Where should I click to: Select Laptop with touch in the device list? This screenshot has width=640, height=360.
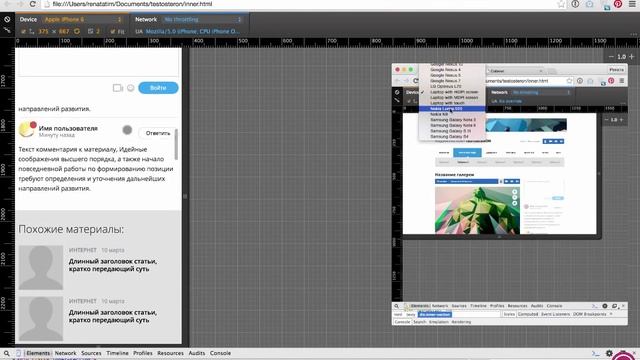point(452,103)
